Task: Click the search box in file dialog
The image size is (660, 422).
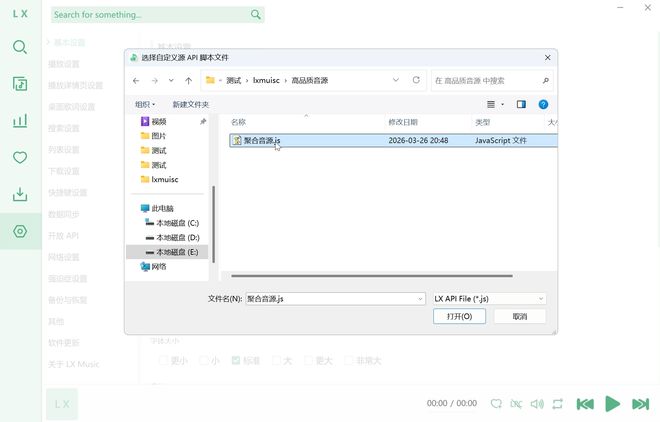Action: pyautogui.click(x=485, y=80)
